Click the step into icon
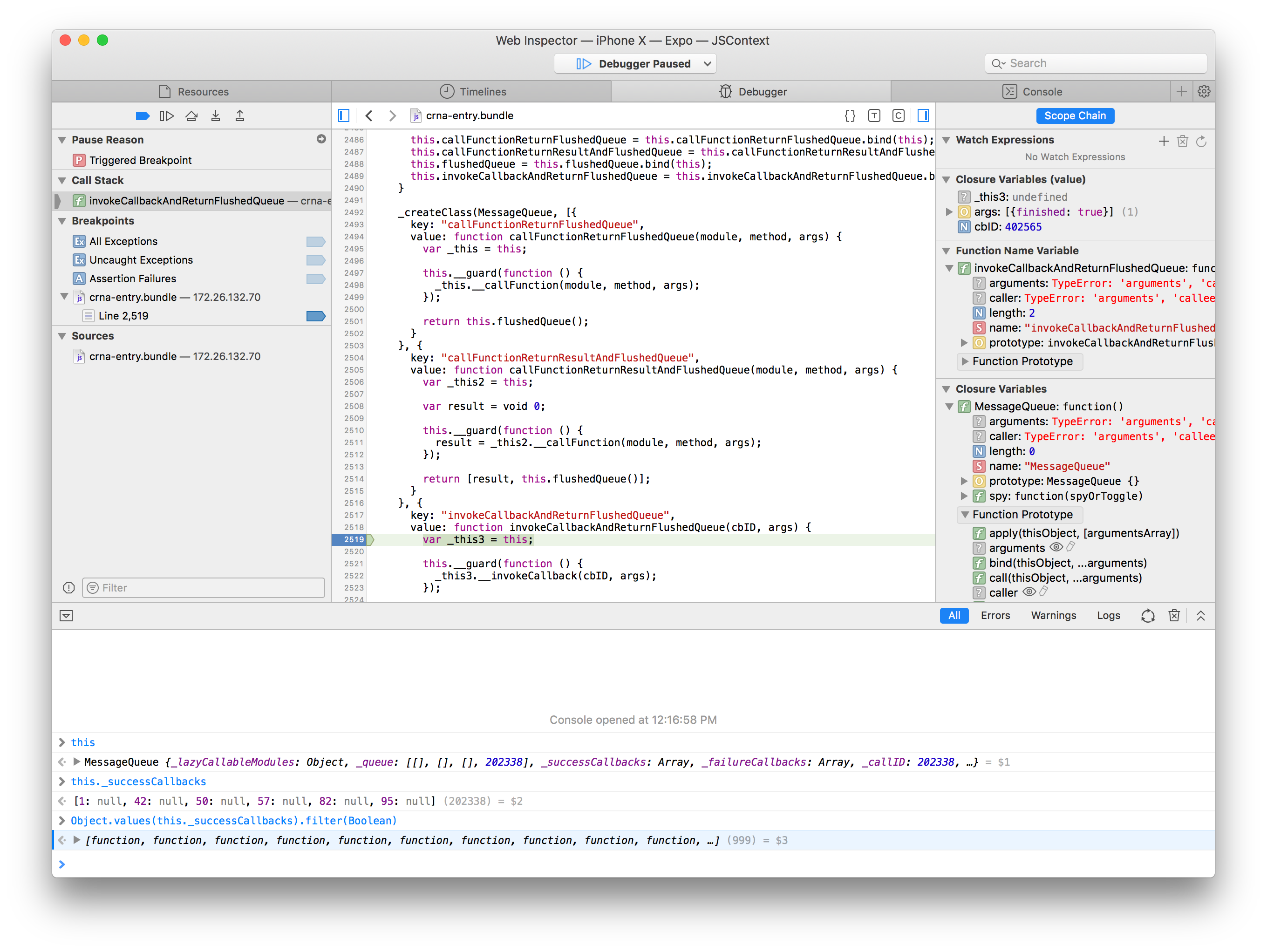The image size is (1267, 952). (x=215, y=116)
